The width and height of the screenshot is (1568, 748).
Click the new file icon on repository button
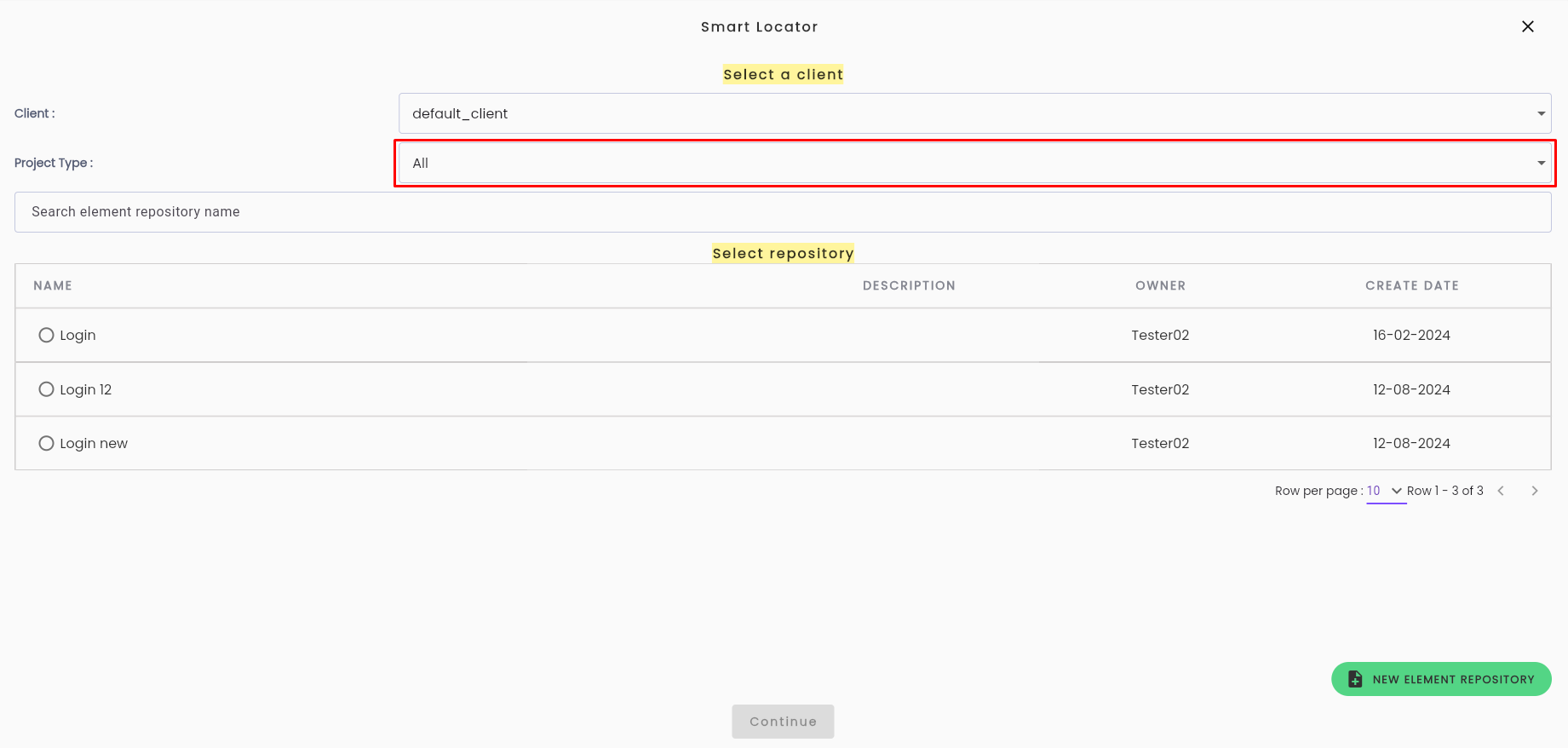[x=1355, y=679]
